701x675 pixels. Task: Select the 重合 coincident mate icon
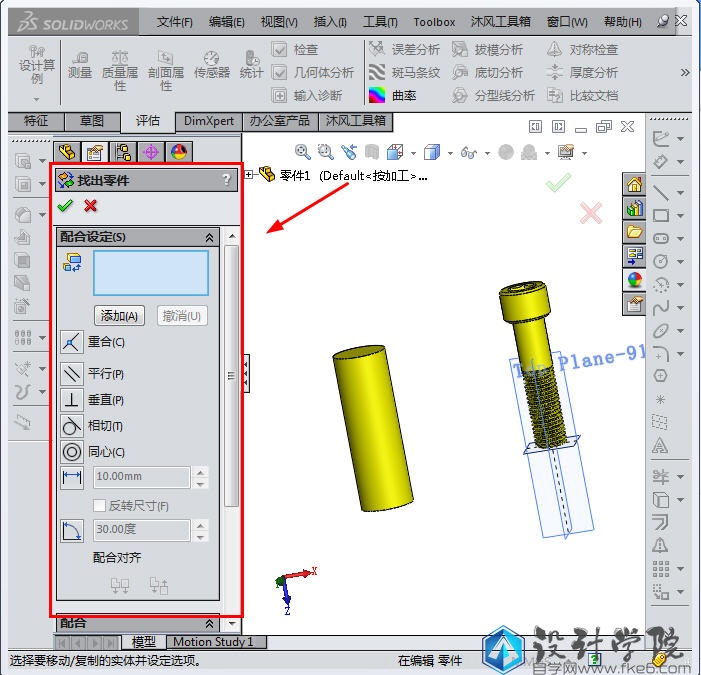(x=72, y=343)
